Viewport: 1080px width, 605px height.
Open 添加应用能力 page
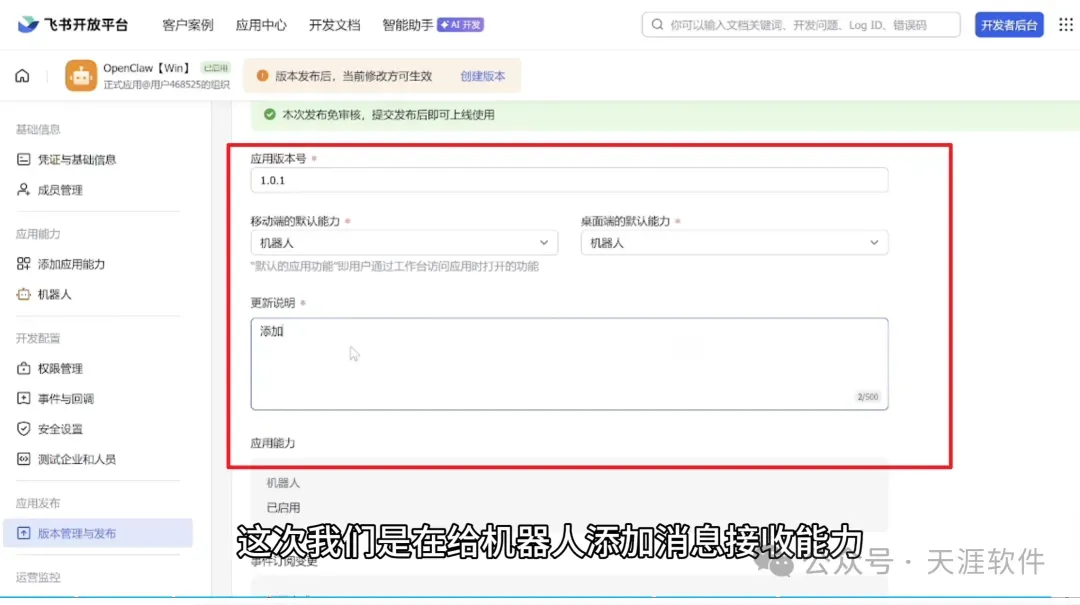click(72, 264)
